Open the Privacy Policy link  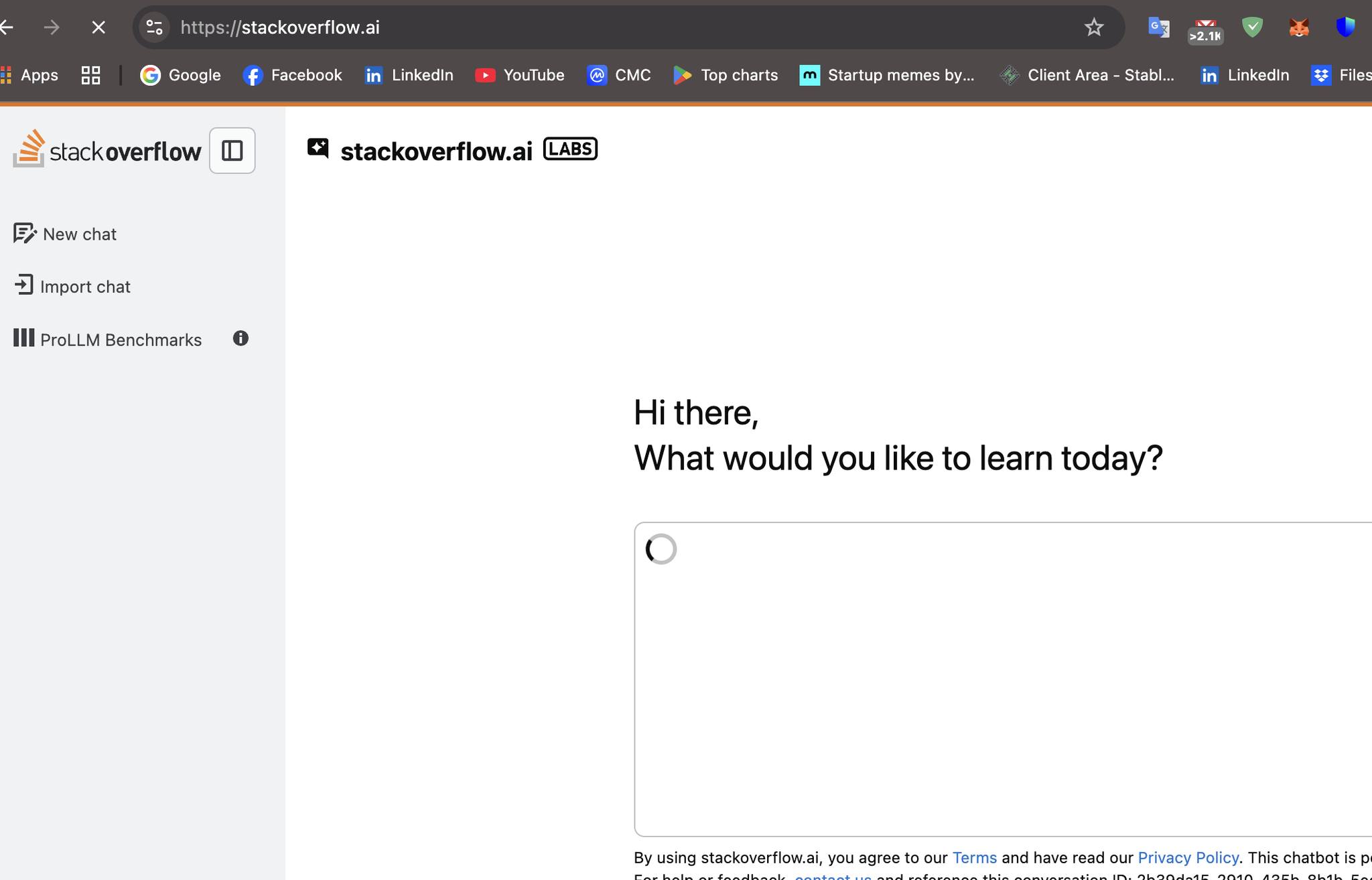pos(1188,858)
